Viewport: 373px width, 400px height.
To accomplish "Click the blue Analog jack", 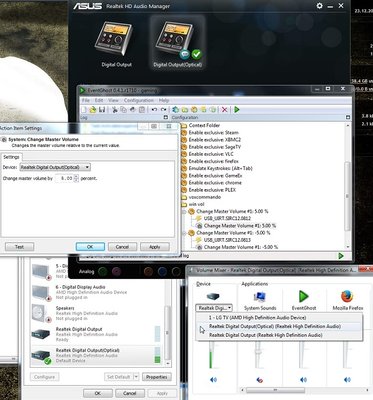I will [162, 271].
